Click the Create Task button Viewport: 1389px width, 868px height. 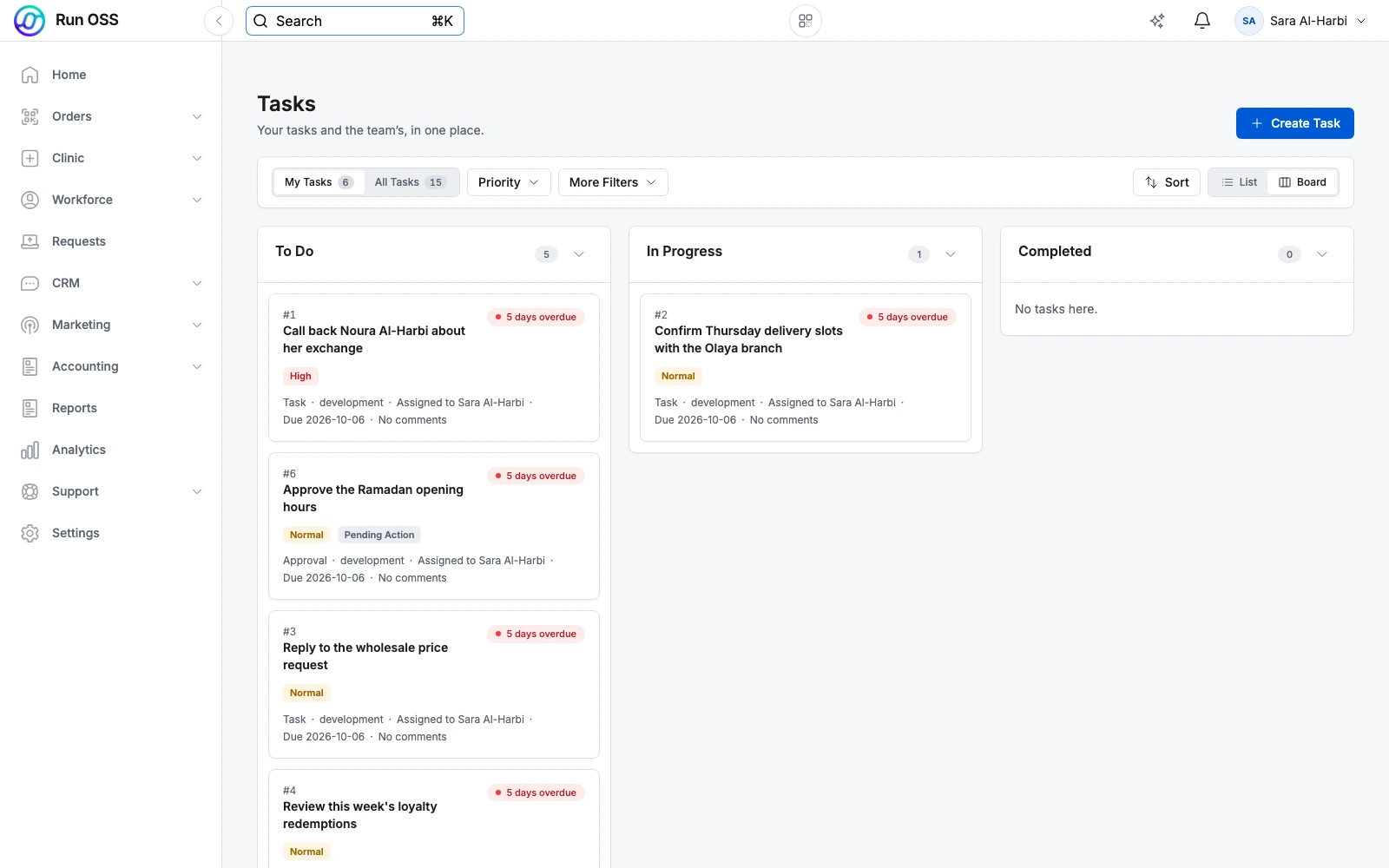(x=1295, y=123)
